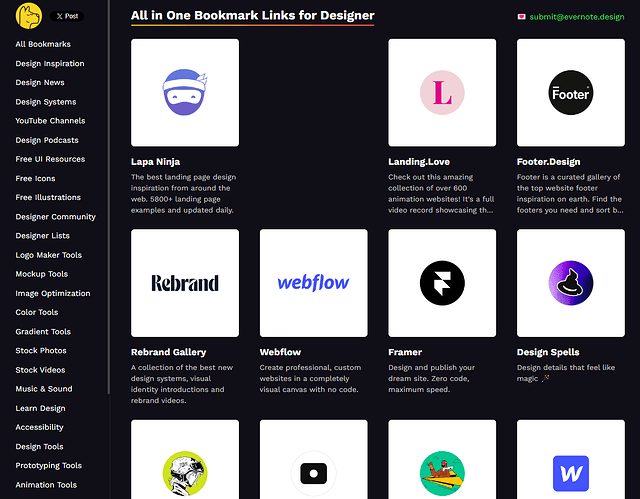Select Color Tools category
This screenshot has height=499, width=640.
pos(37,312)
